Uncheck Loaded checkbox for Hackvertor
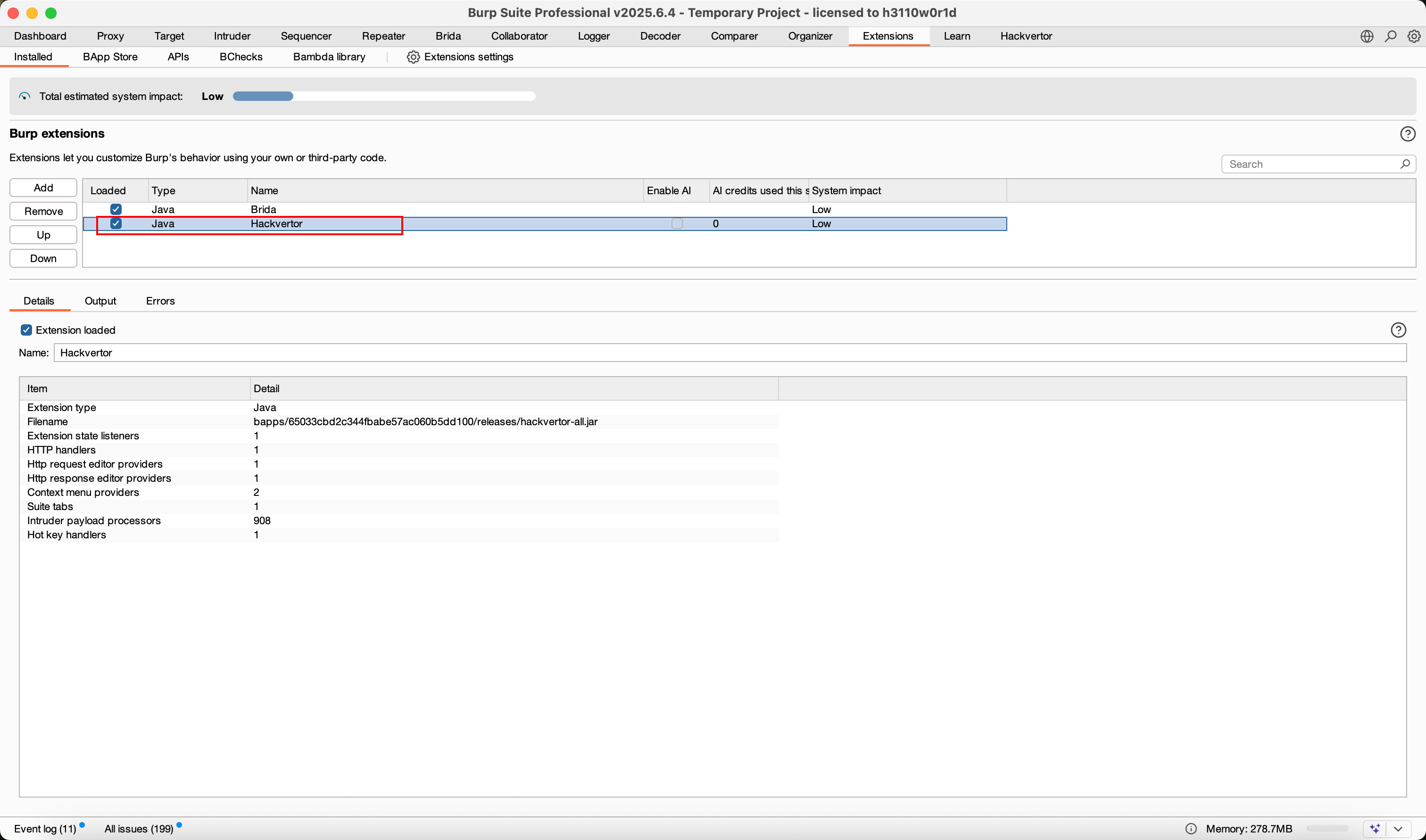Viewport: 1426px width, 840px height. tap(116, 223)
